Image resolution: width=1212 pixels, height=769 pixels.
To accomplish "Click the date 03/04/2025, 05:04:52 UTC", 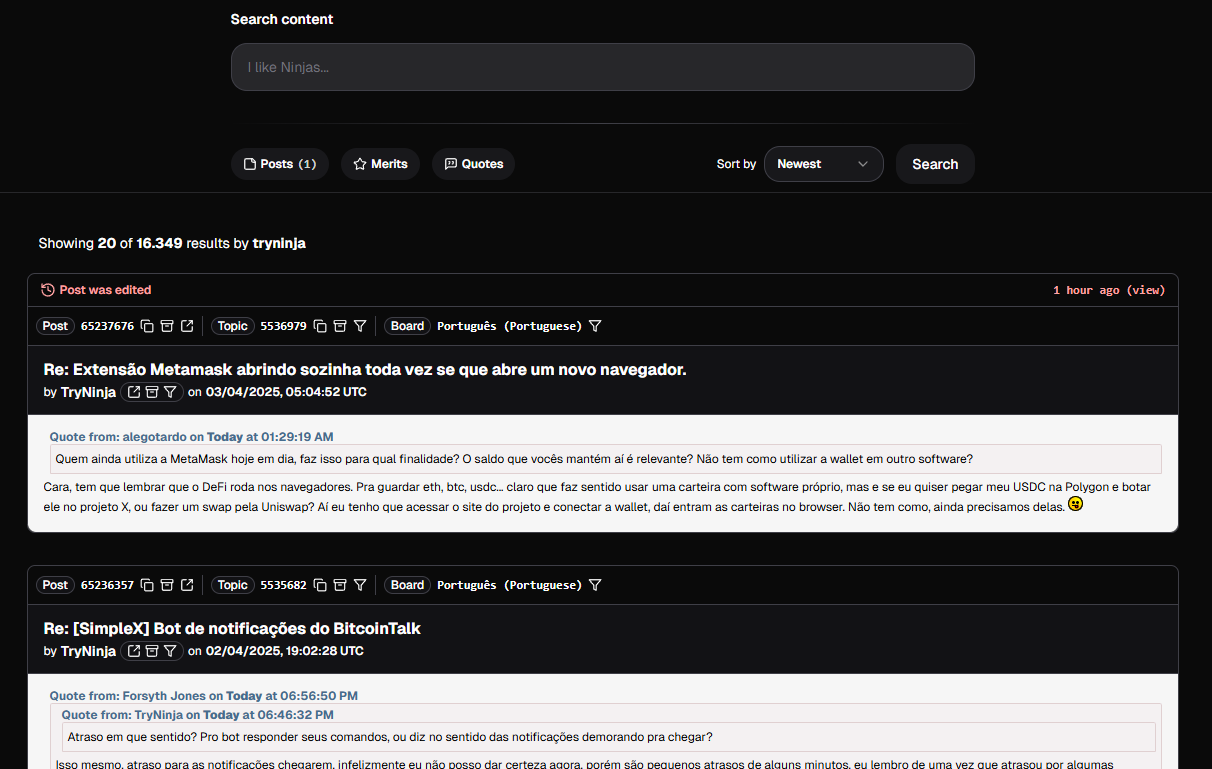I will [x=286, y=392].
